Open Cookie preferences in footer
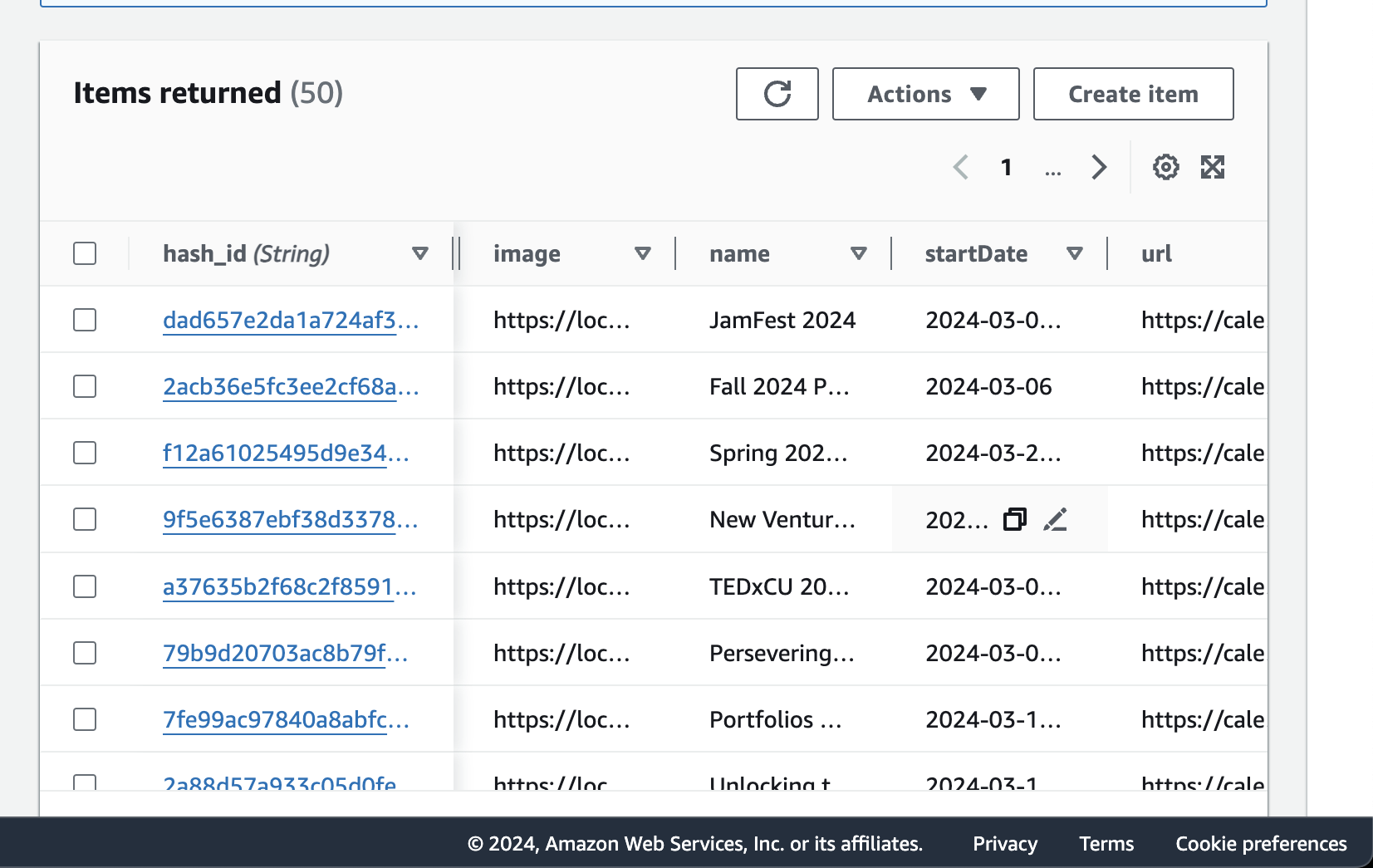 tap(1261, 843)
